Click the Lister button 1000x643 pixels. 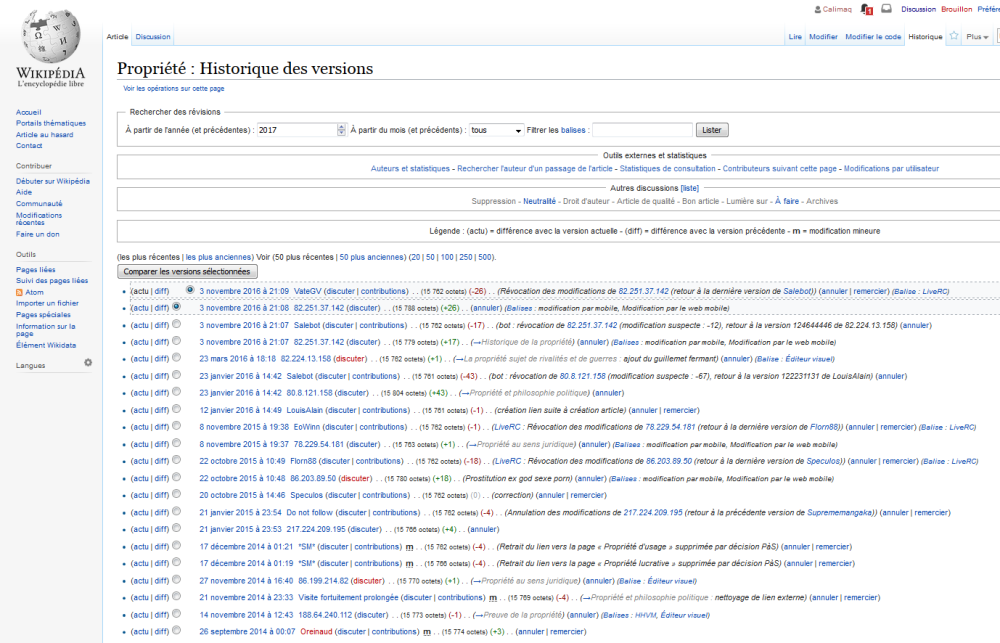tap(712, 130)
